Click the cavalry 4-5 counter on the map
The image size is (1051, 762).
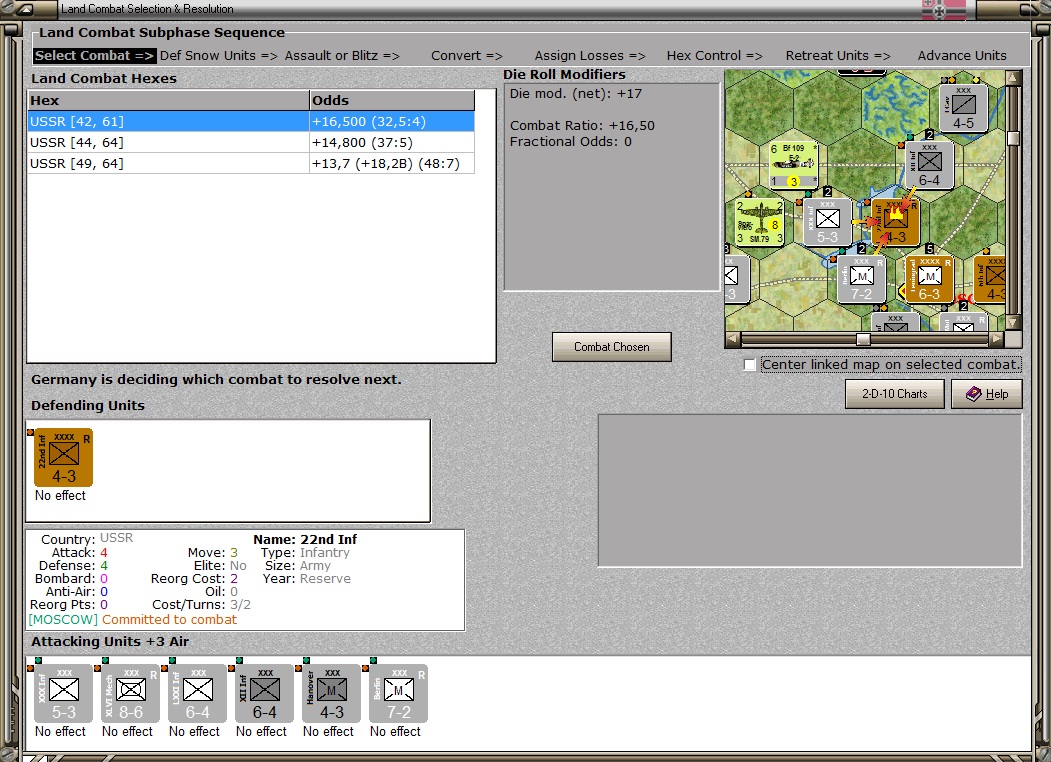pyautogui.click(x=963, y=108)
